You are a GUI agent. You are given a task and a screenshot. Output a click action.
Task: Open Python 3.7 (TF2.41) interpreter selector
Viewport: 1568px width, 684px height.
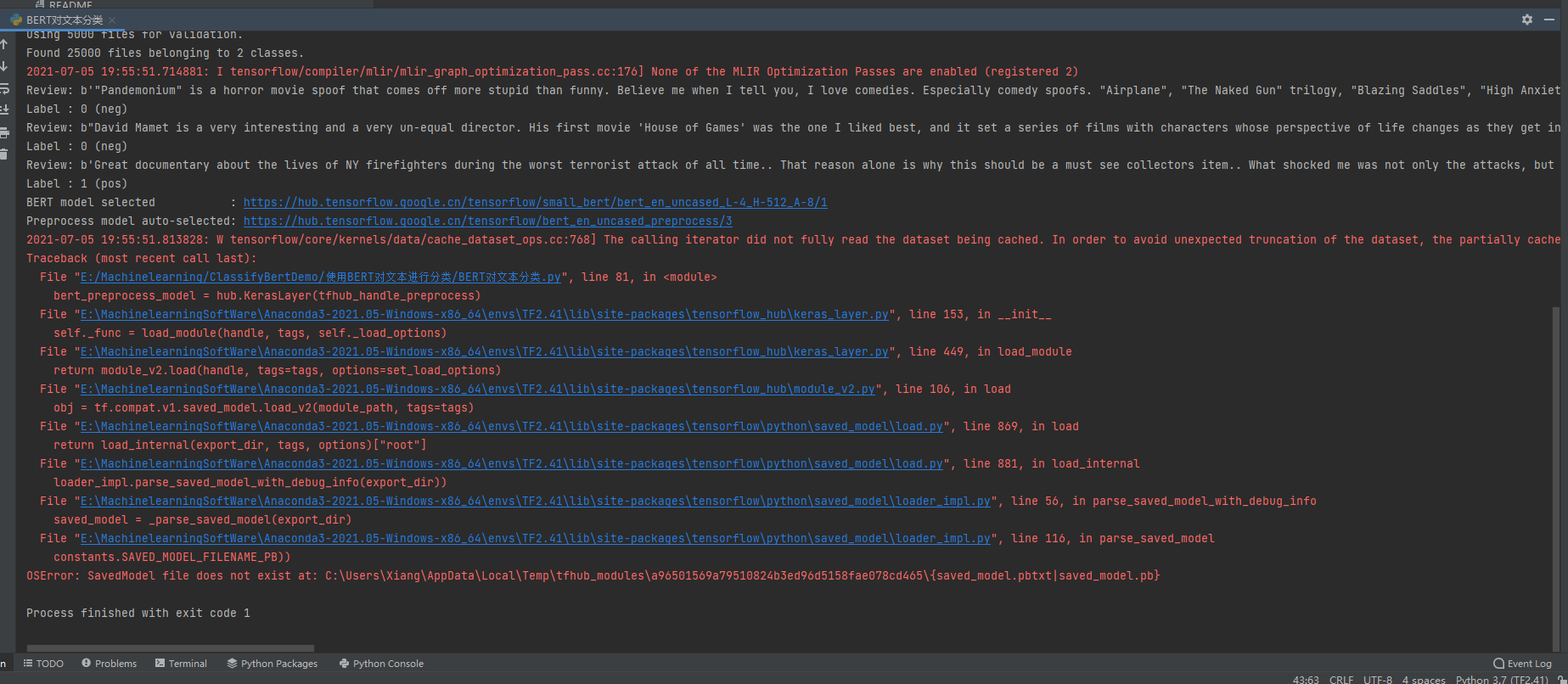tap(1501, 679)
